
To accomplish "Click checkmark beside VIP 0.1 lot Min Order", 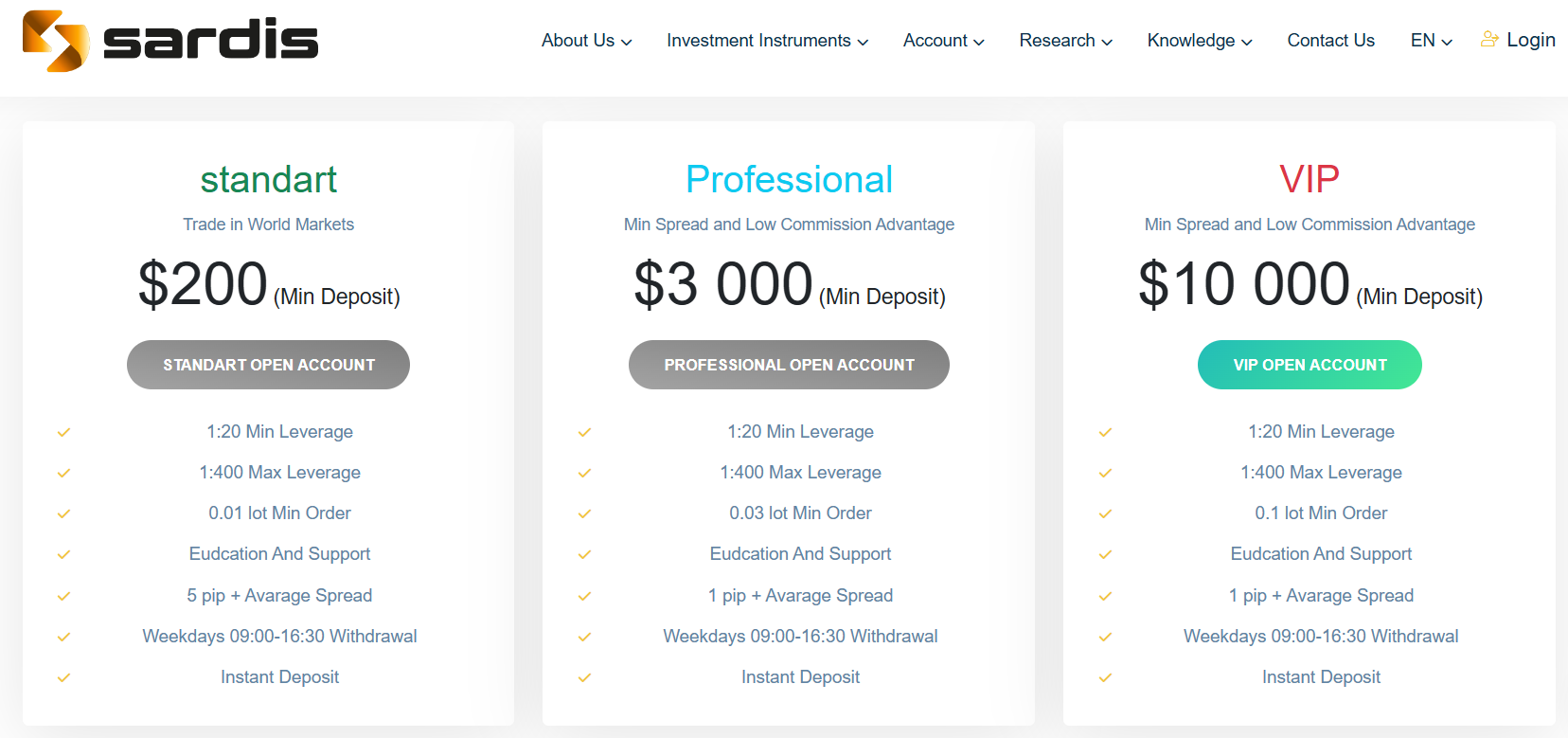I will pyautogui.click(x=1105, y=514).
